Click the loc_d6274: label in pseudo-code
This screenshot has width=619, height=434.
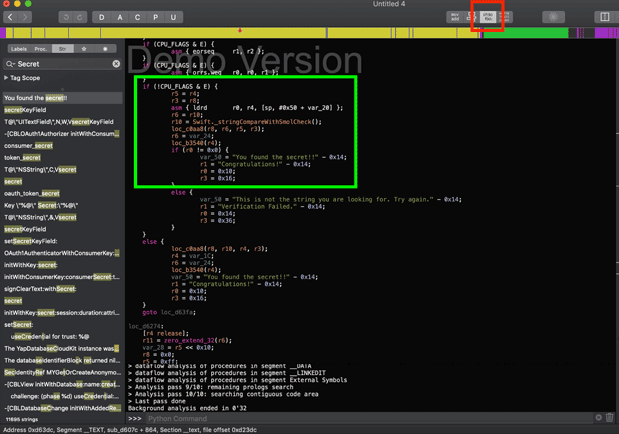[x=145, y=326]
